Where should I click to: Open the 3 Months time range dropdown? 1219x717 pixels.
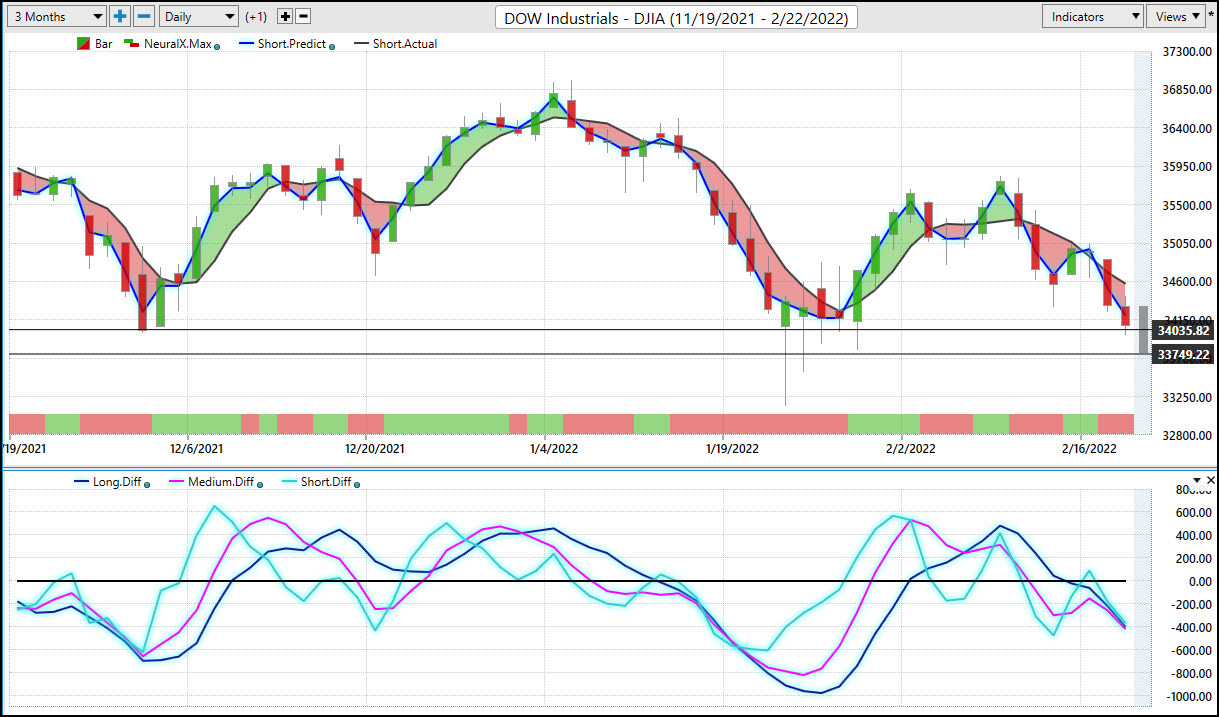point(55,16)
